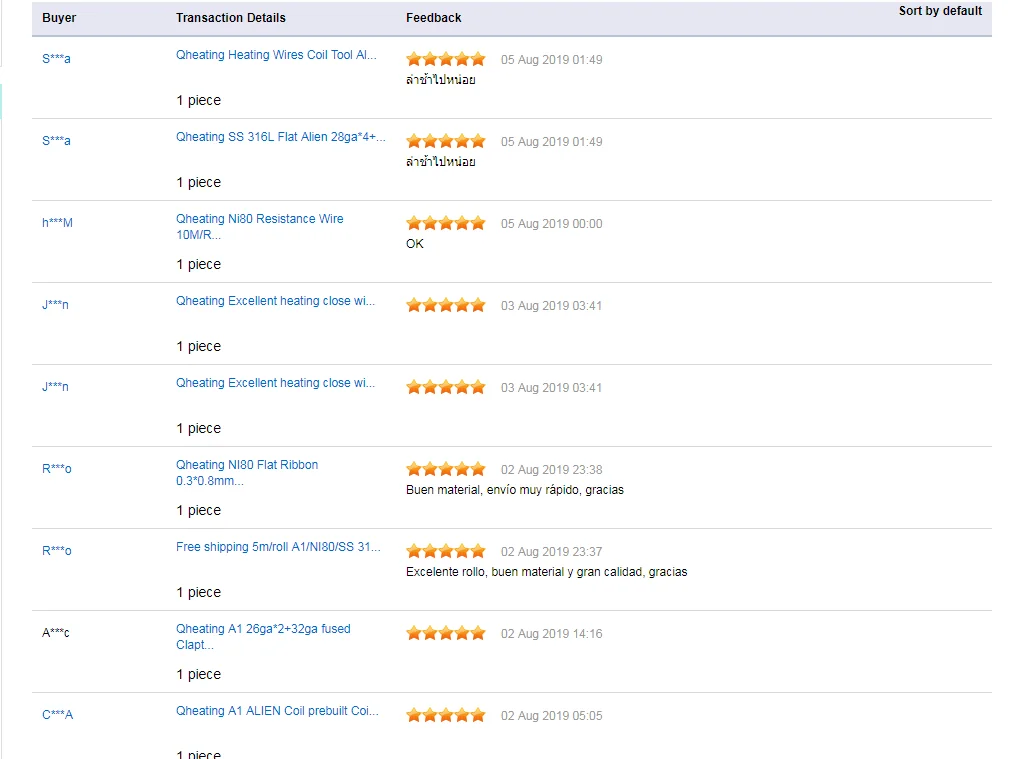Click the 'Feedback' column header
The image size is (1009, 759).
tap(433, 18)
